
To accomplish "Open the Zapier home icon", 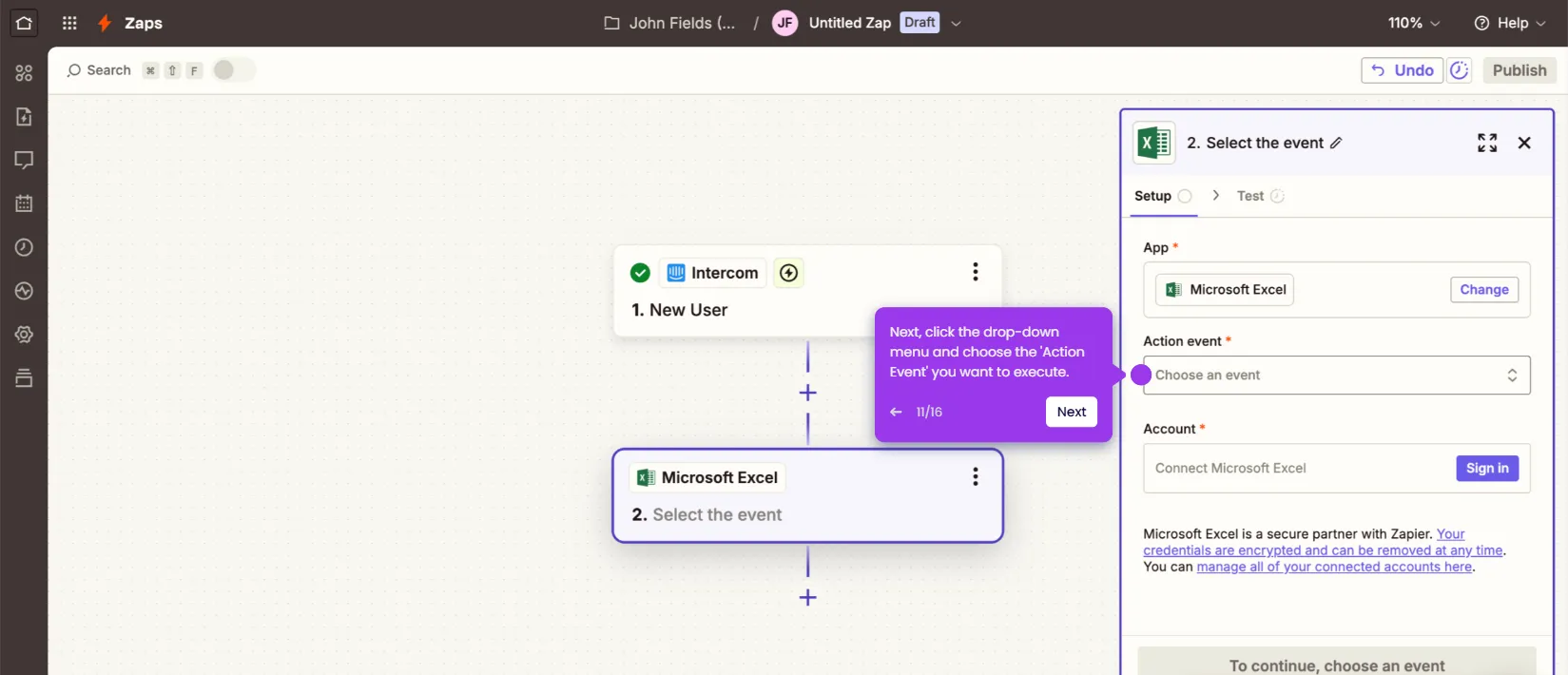I will coord(24,23).
